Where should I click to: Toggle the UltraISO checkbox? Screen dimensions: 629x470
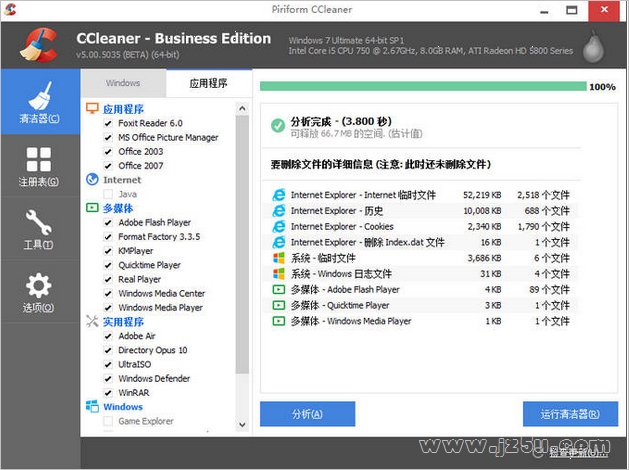(x=108, y=365)
